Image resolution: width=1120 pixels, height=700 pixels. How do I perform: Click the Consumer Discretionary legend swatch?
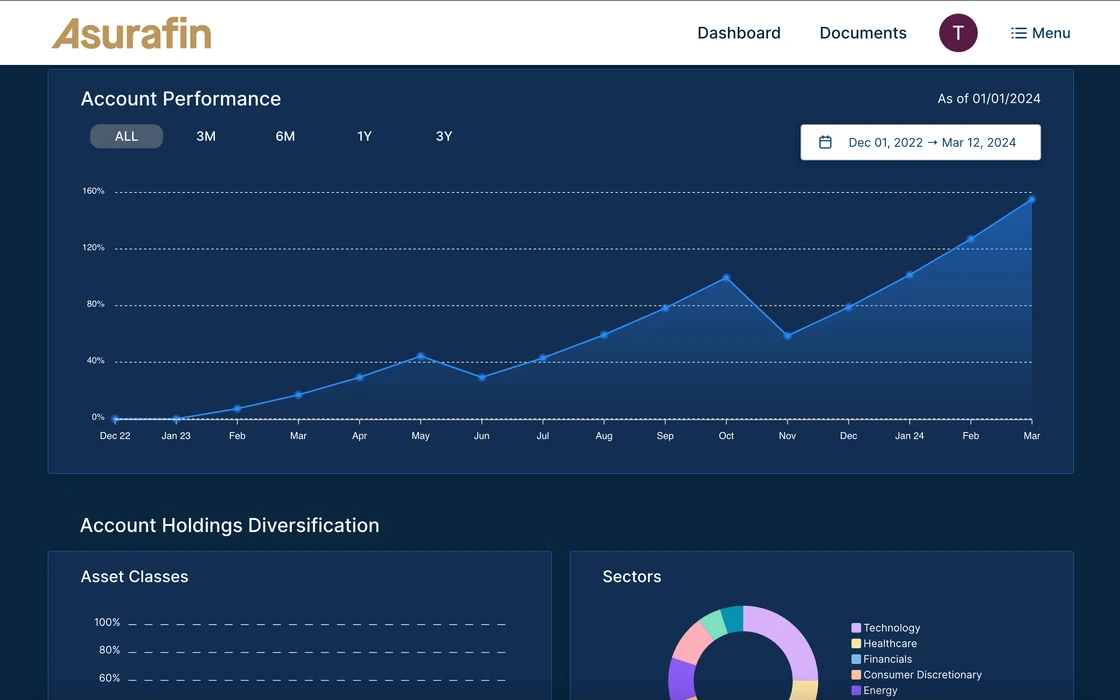856,675
